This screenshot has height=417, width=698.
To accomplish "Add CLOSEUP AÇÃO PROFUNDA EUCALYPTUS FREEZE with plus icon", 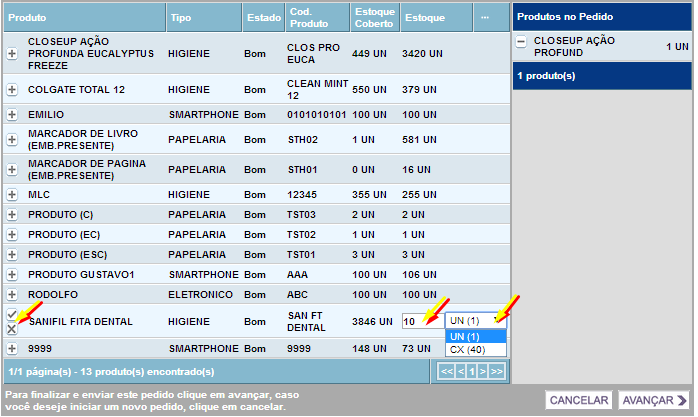I will pyautogui.click(x=12, y=54).
